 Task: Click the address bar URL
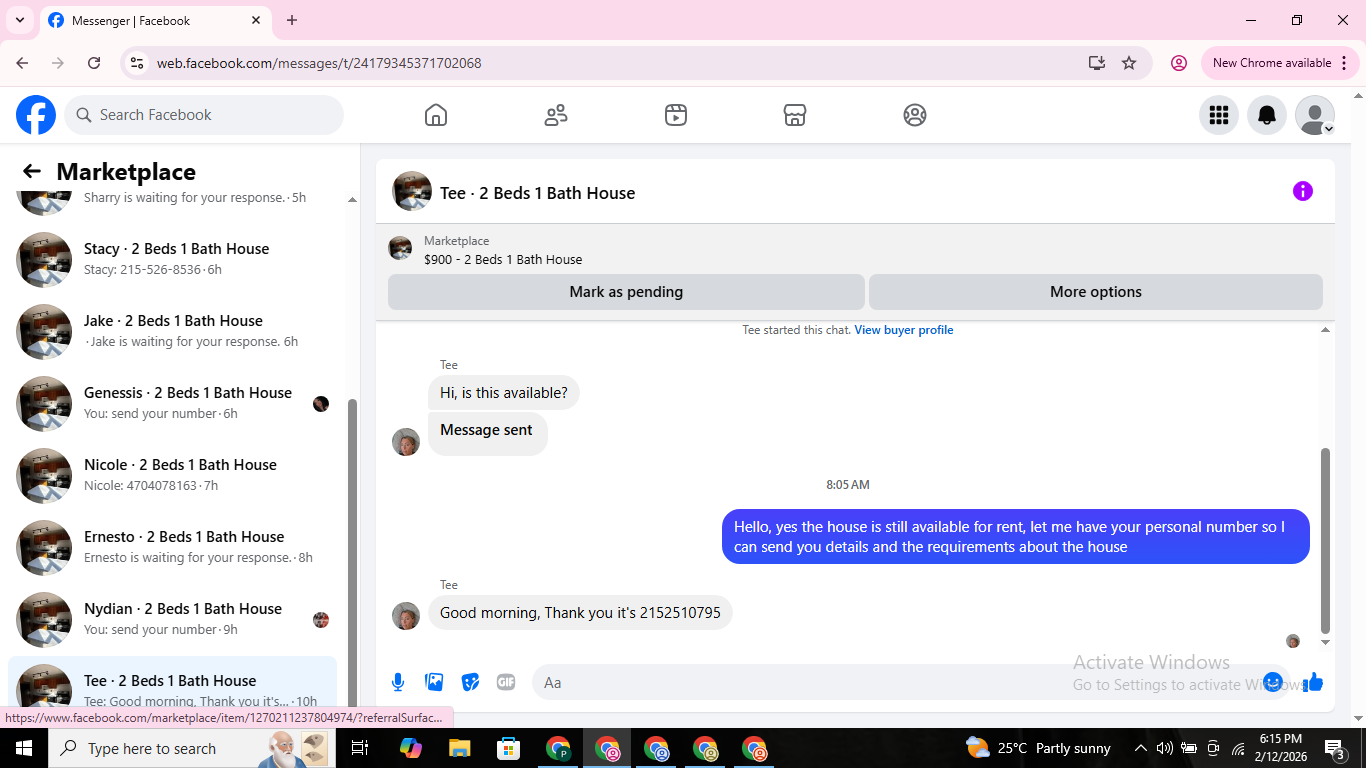point(319,63)
